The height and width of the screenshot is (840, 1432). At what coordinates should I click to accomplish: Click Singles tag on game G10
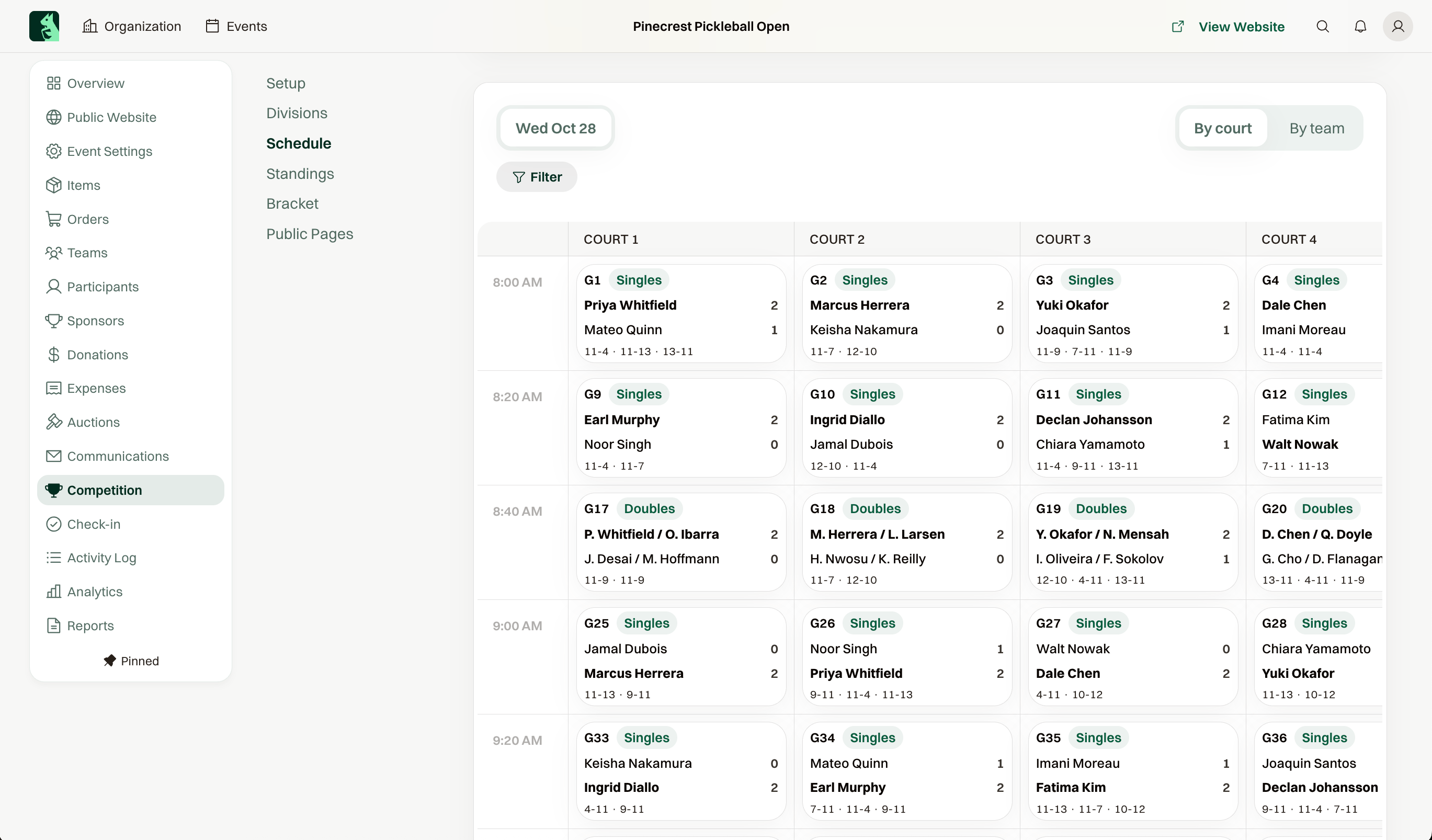click(x=872, y=394)
